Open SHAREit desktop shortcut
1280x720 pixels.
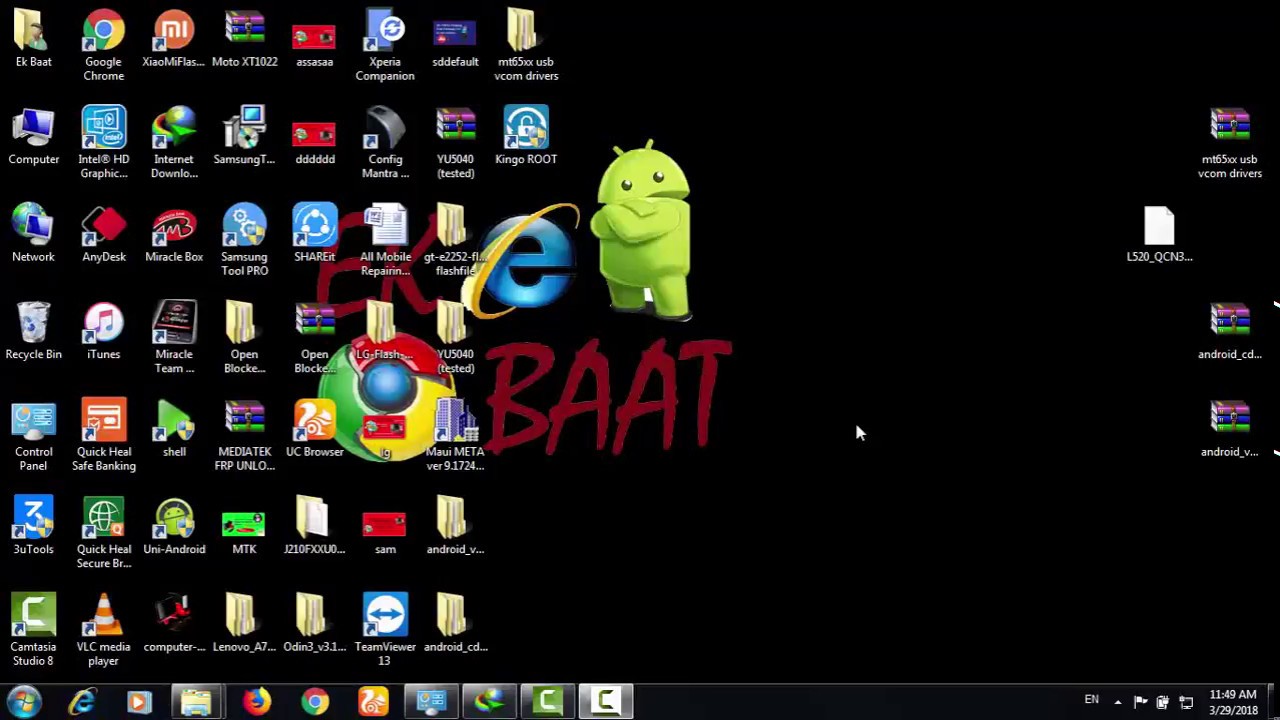point(314,234)
